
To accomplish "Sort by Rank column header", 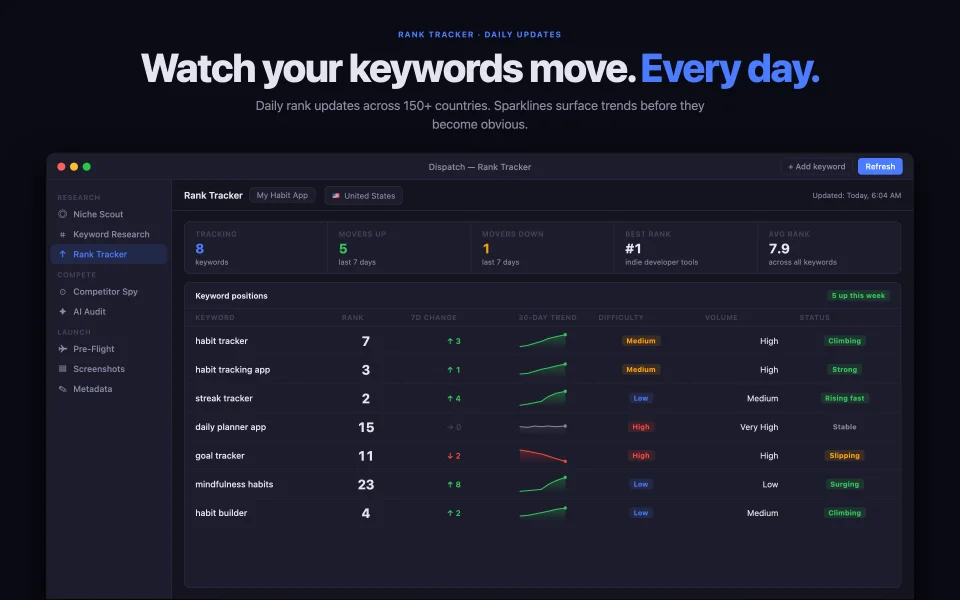I will [x=353, y=318].
